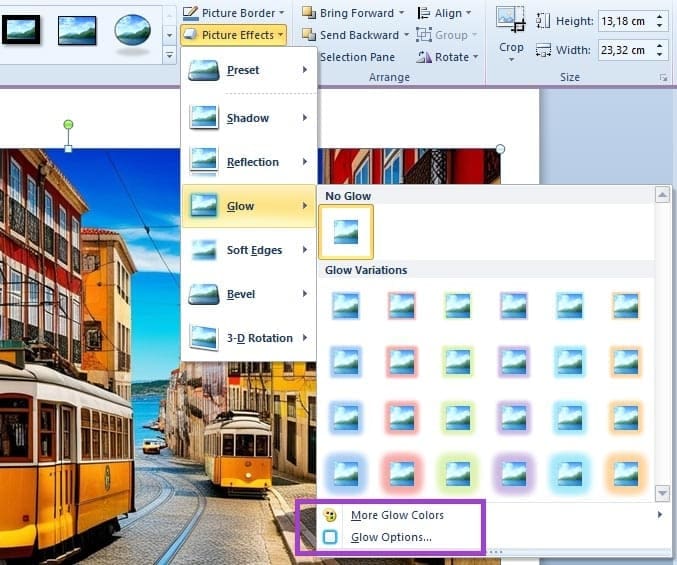Open the 3-D Rotation submenu
The width and height of the screenshot is (677, 565).
pos(249,338)
